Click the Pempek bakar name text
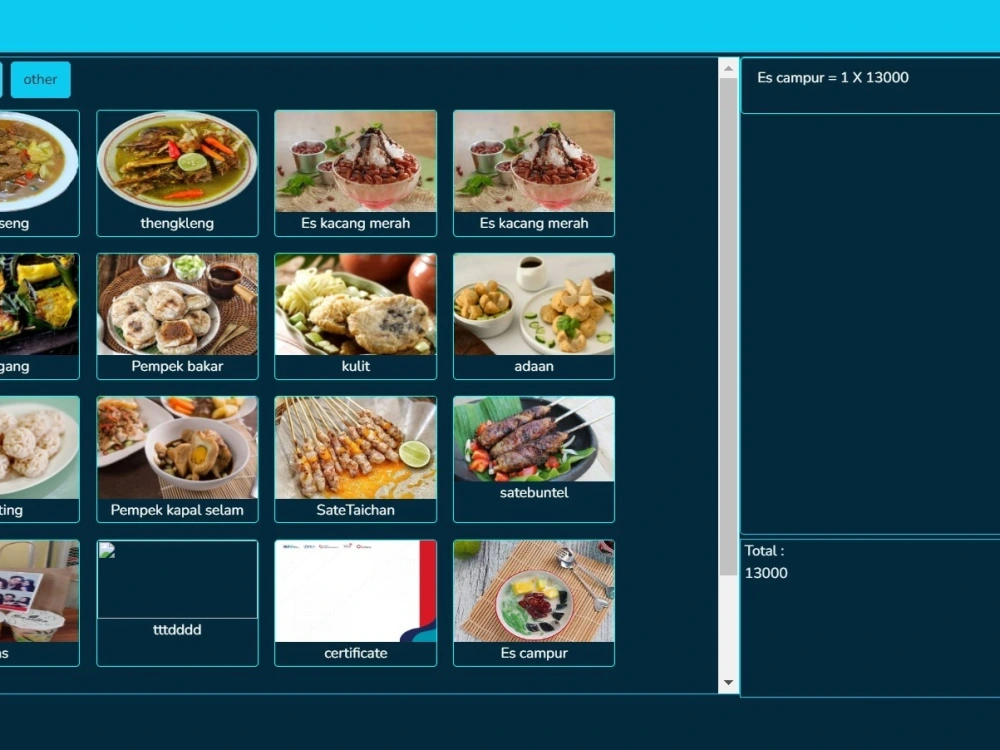This screenshot has height=750, width=1000. [177, 366]
